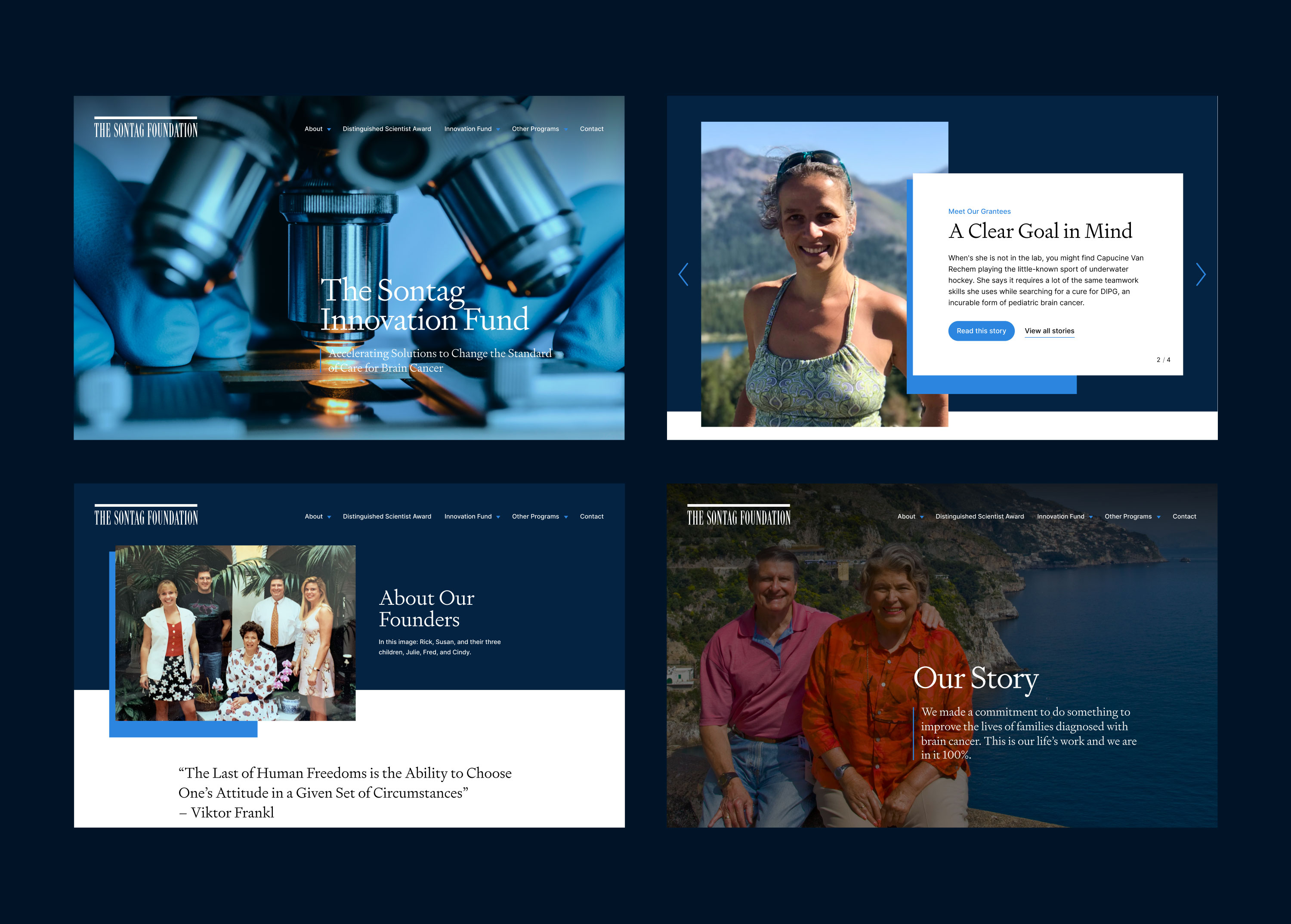The width and height of the screenshot is (1291, 924).
Task: Click the Our Story heading
Action: point(976,678)
